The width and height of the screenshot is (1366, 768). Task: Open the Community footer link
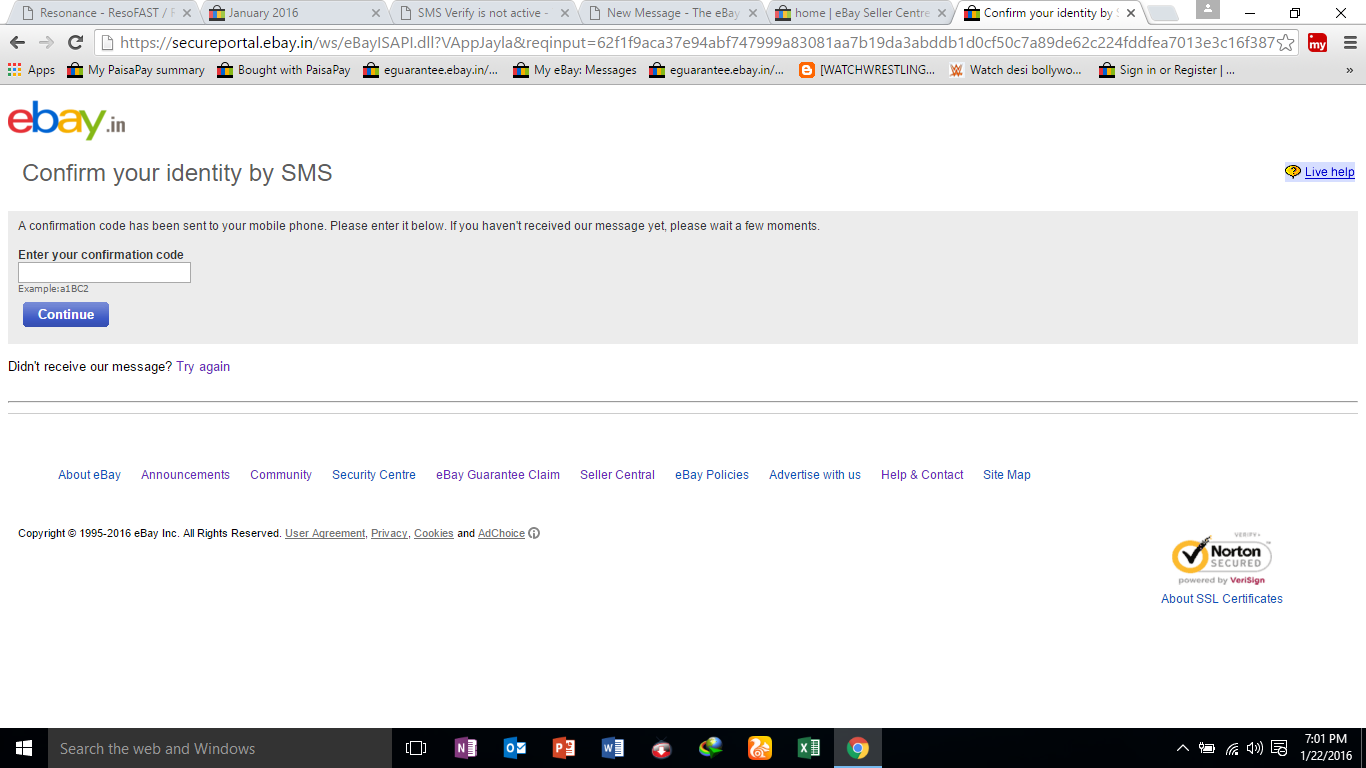pos(281,475)
